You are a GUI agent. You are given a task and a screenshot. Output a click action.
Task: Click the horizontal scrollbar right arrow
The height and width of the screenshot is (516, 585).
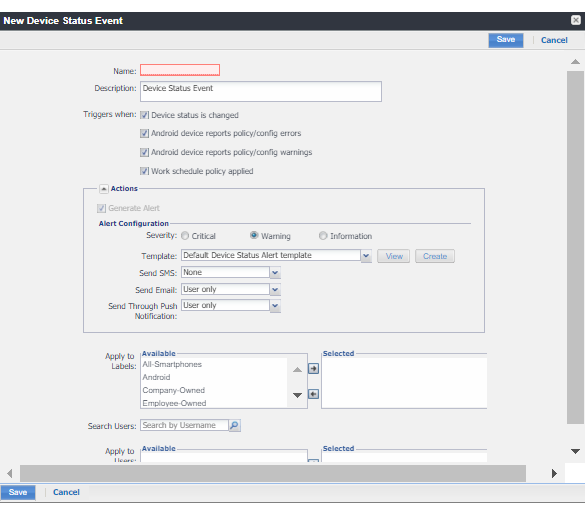(554, 473)
